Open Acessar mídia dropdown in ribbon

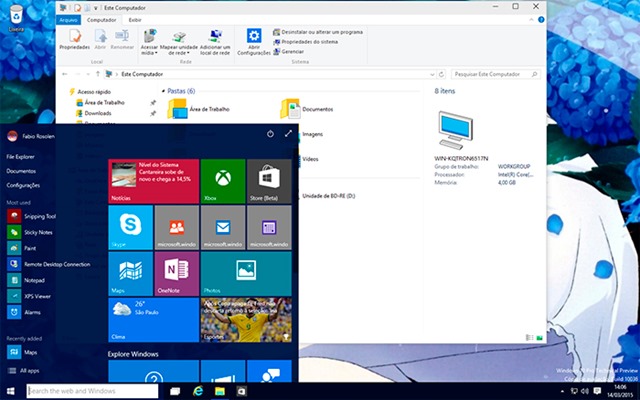[149, 42]
